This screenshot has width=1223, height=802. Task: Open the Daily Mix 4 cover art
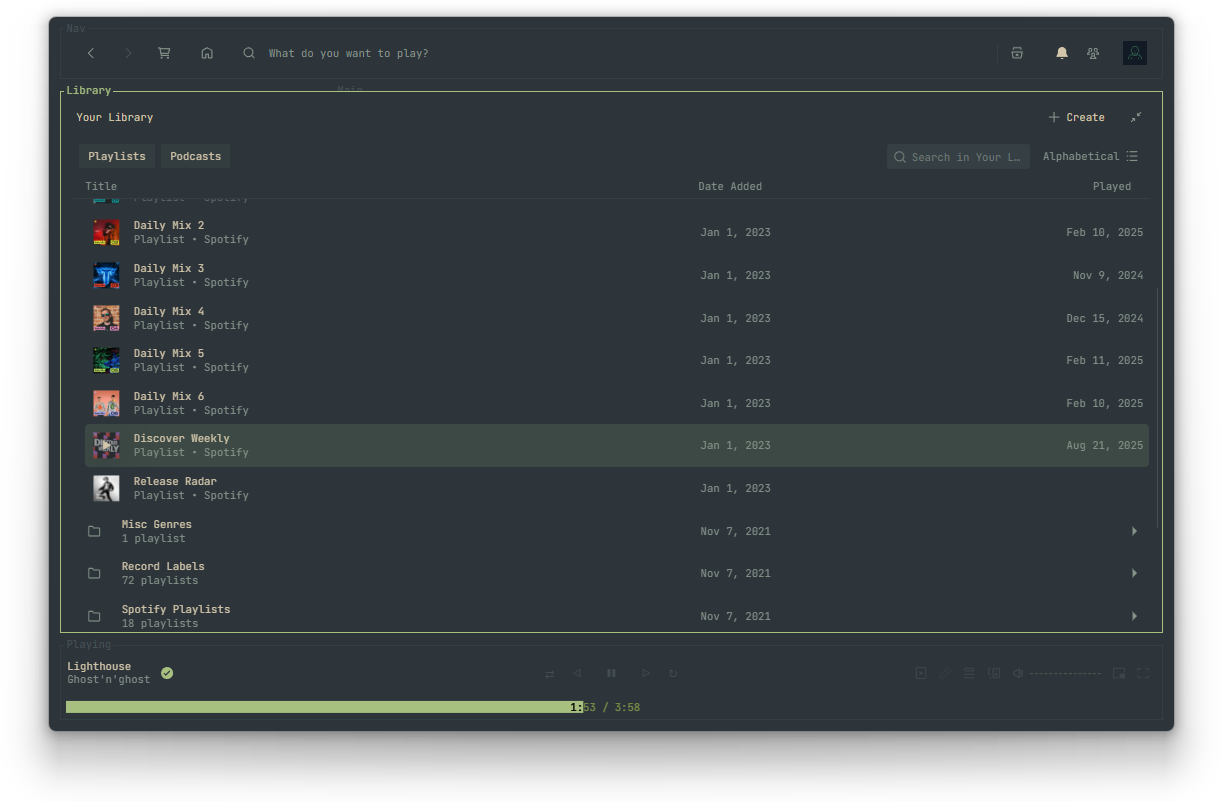click(x=106, y=318)
